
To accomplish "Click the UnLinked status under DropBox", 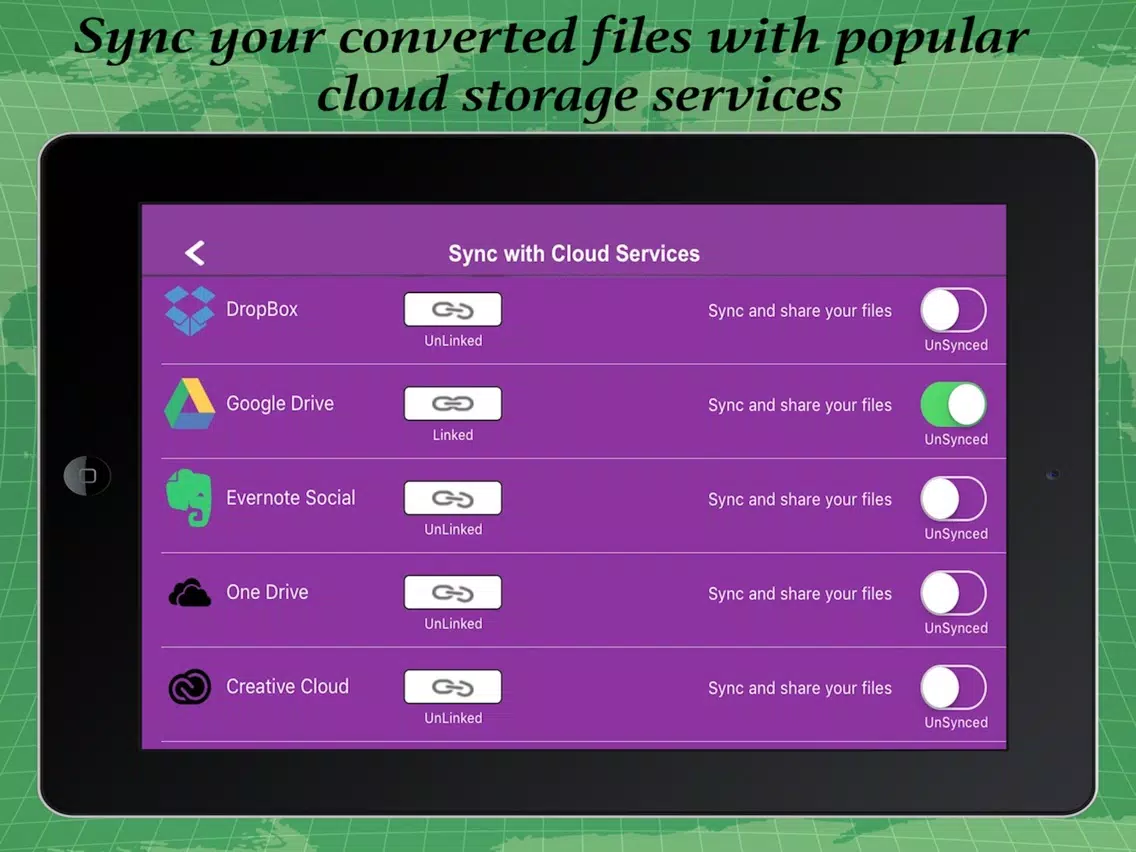I will 453,341.
